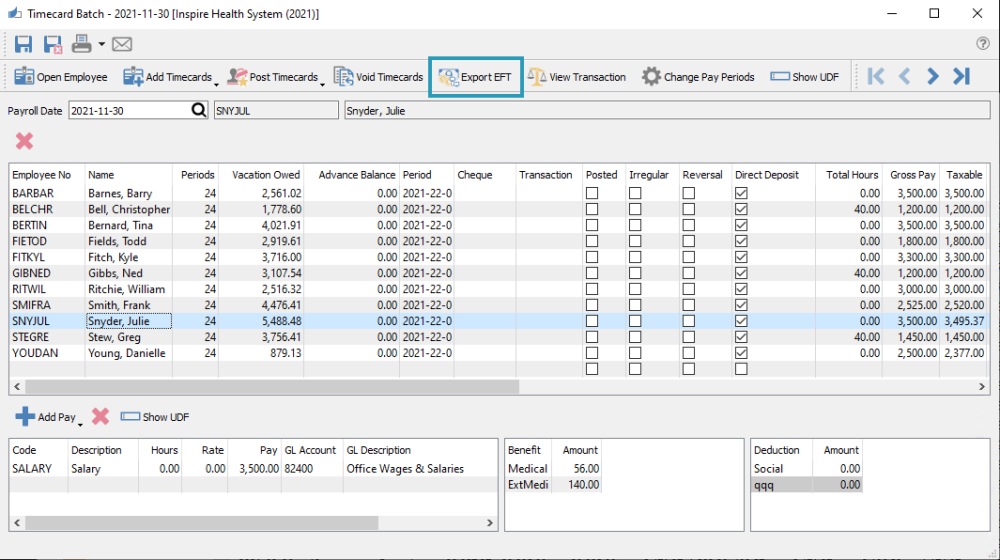1000x560 pixels.
Task: Open the Add Timecards dropdown
Action: [216, 84]
